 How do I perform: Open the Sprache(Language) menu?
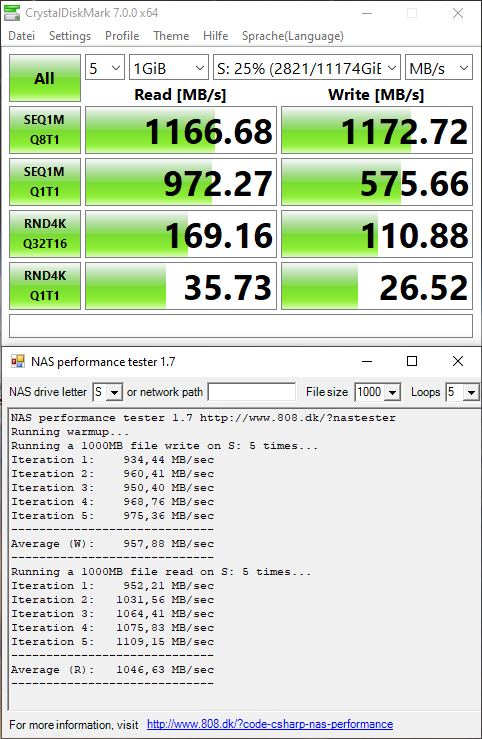pyautogui.click(x=293, y=36)
